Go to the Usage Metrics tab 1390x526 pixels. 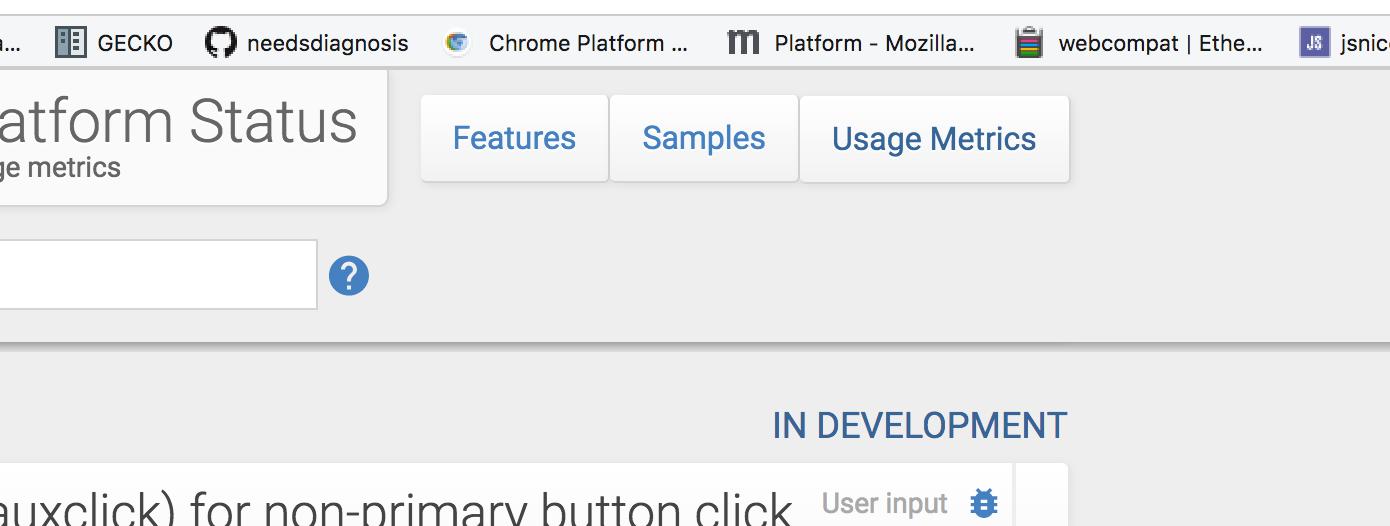(934, 138)
